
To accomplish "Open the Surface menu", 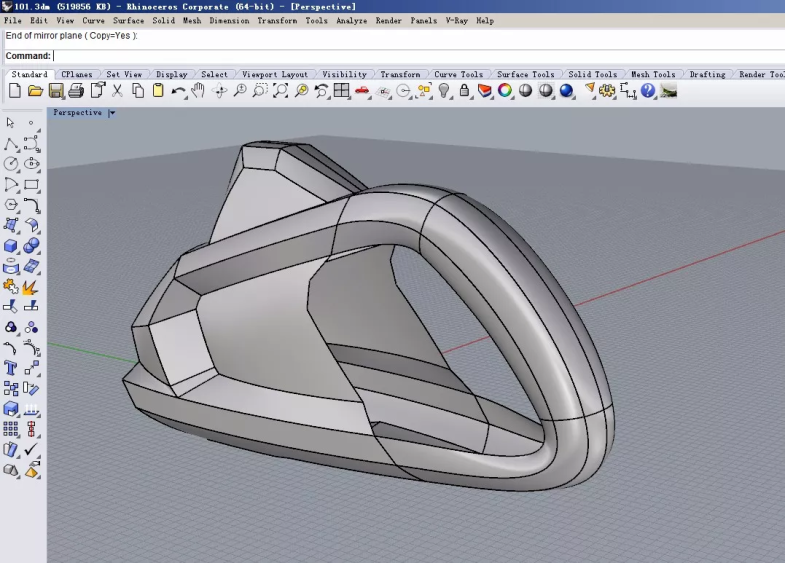I will click(x=128, y=20).
